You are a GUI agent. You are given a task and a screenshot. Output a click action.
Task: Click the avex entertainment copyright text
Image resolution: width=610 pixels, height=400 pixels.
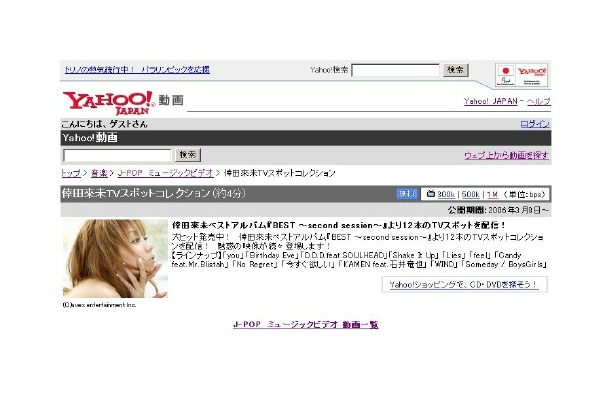99,305
